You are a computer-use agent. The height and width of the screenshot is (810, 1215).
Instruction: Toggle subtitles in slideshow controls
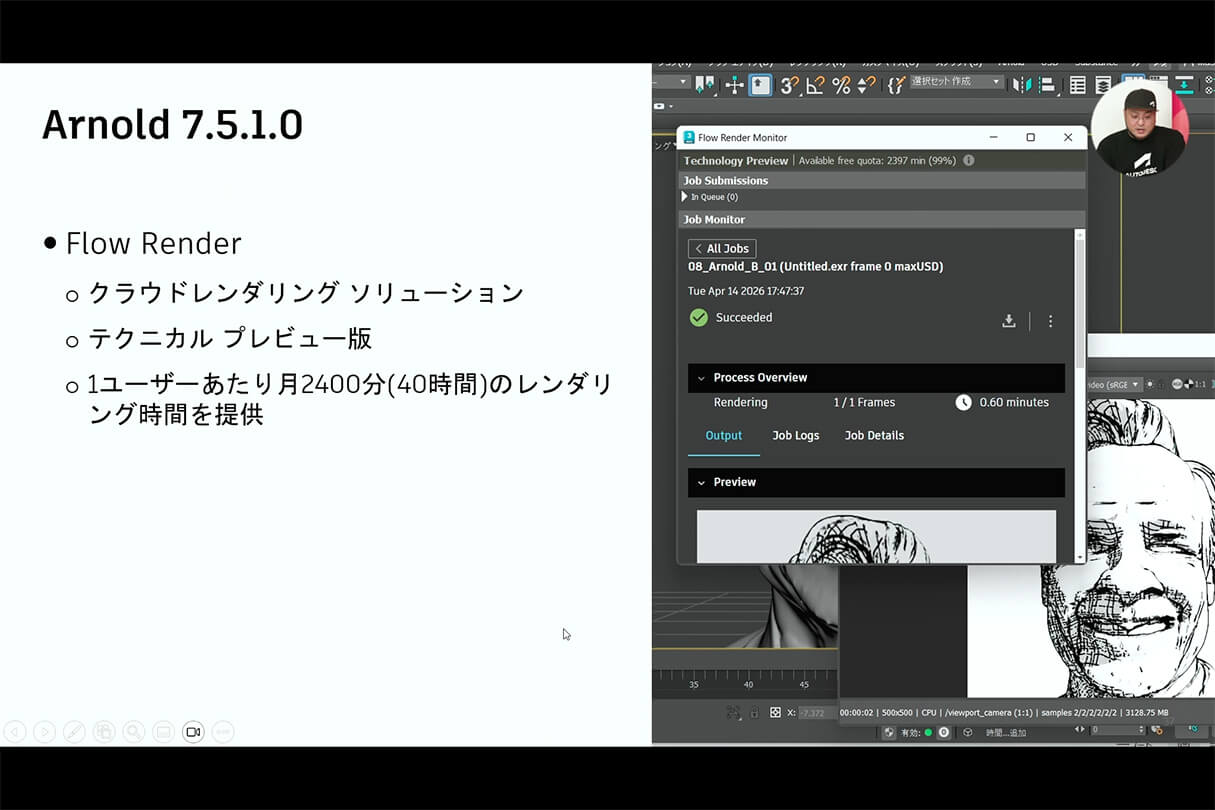[x=163, y=732]
